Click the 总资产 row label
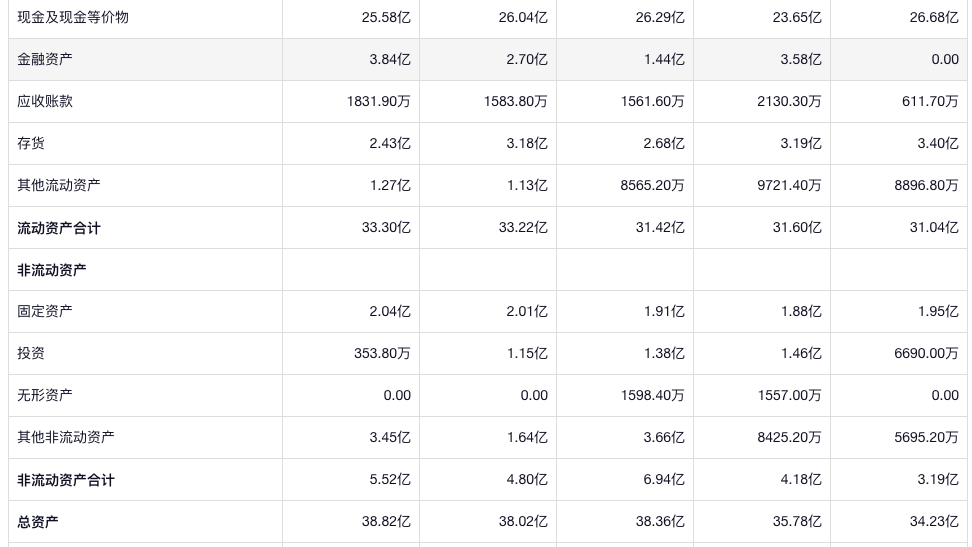 (38, 522)
